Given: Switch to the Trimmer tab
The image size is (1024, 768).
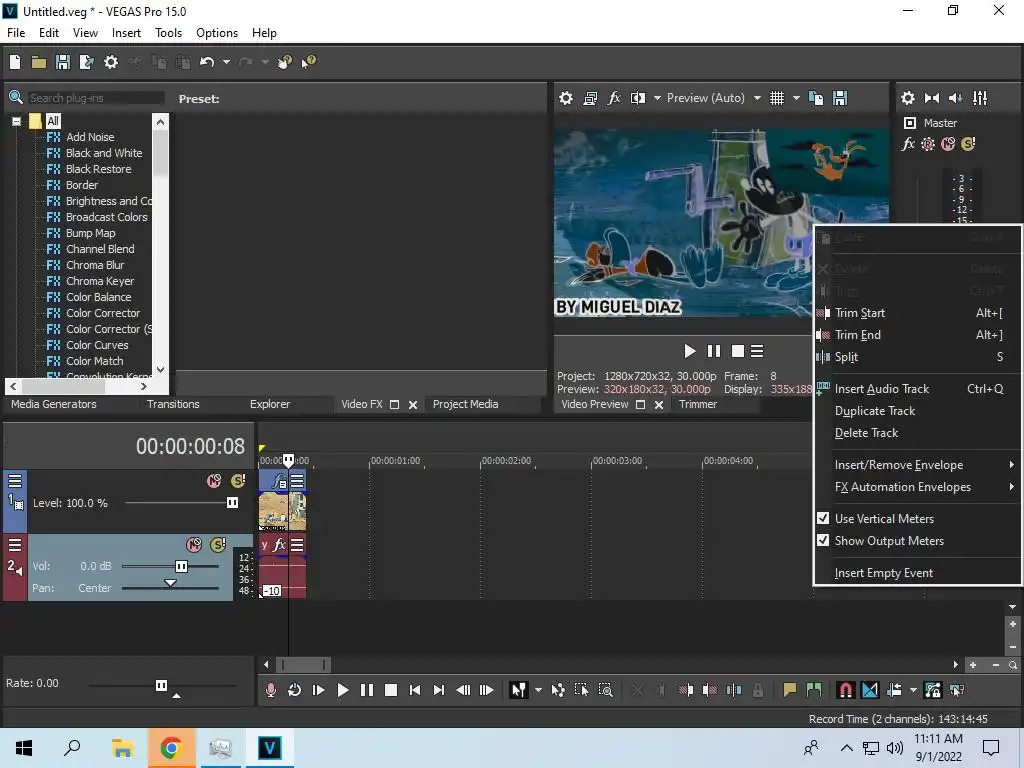Looking at the screenshot, I should [697, 404].
